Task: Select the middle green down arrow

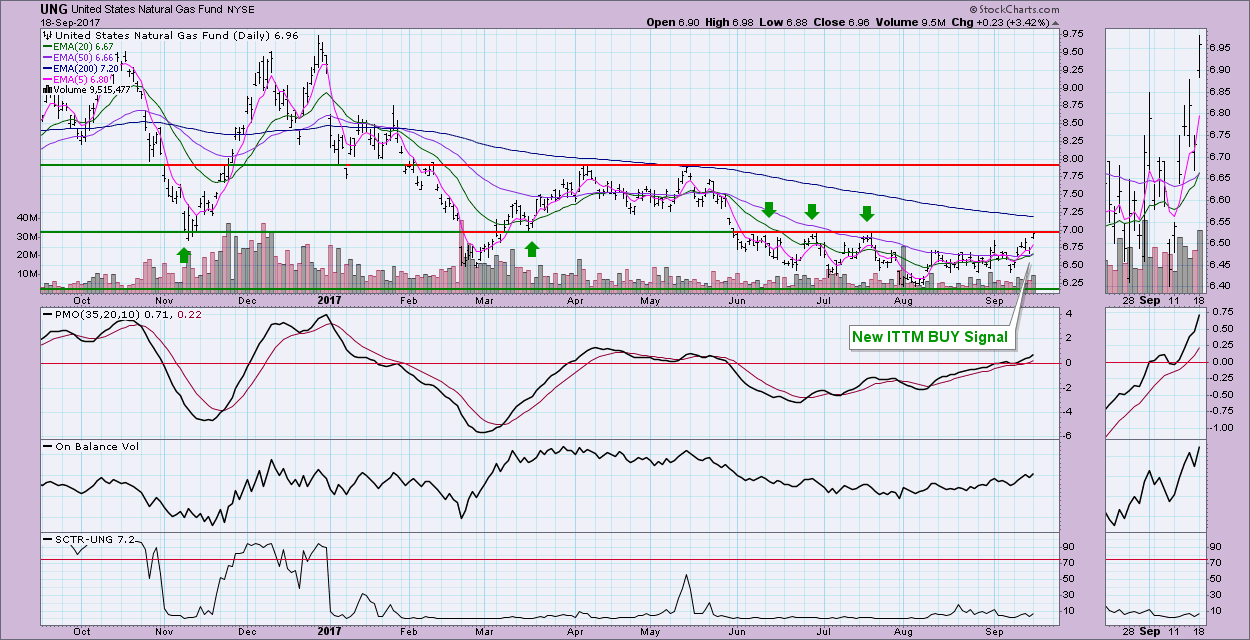Action: [812, 211]
